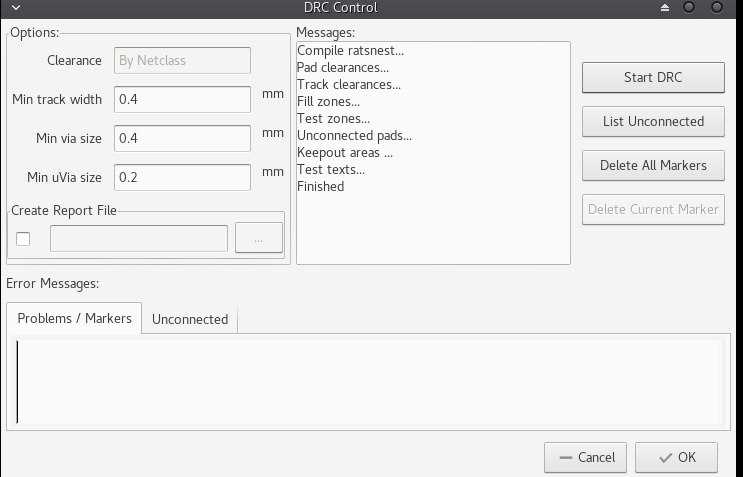Select the 'Fill zones...' message
Viewport: 743px width, 477px height.
click(x=328, y=101)
